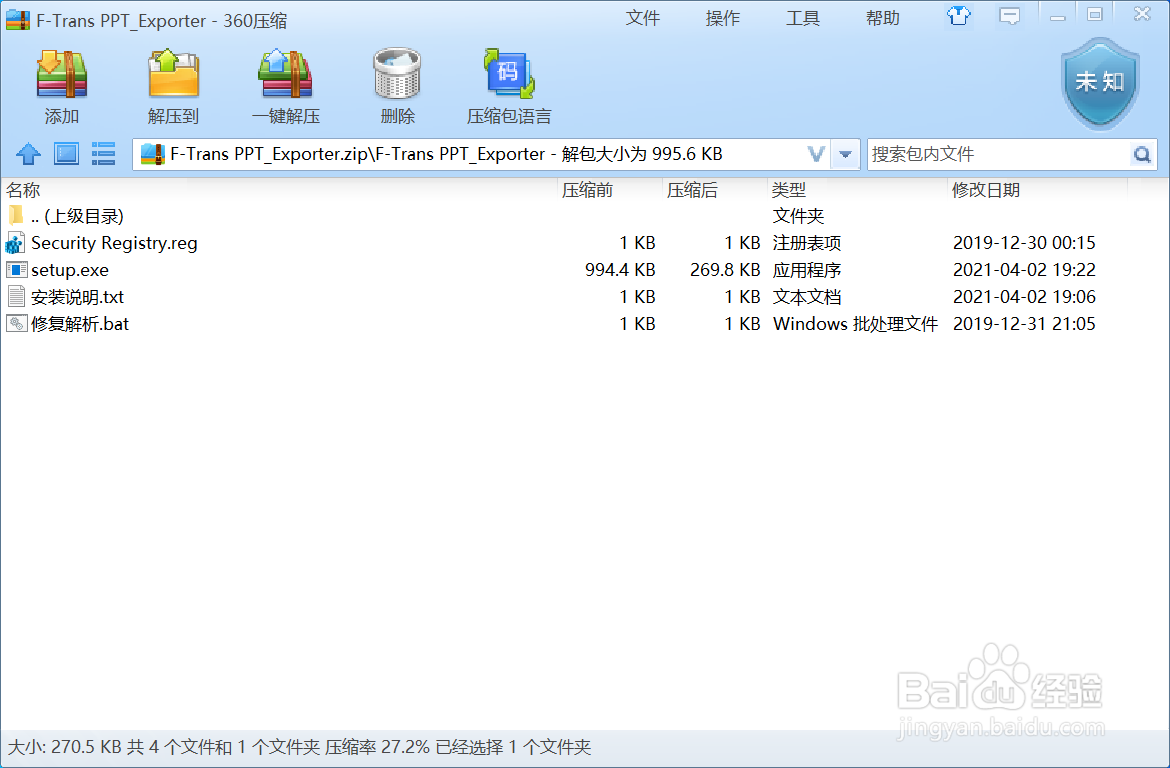Click the 解压到 (Extract to) icon
Viewport: 1170px width, 768px height.
[173, 75]
